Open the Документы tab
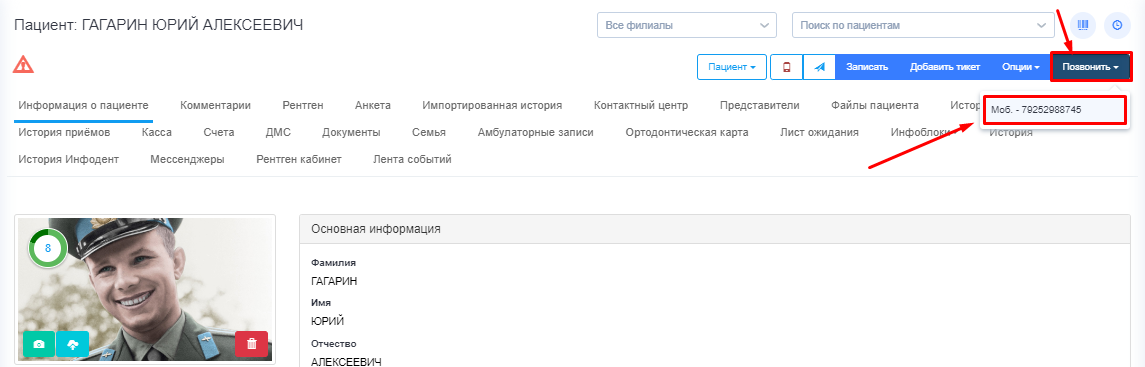Viewport: 1145px width, 367px height. [351, 132]
